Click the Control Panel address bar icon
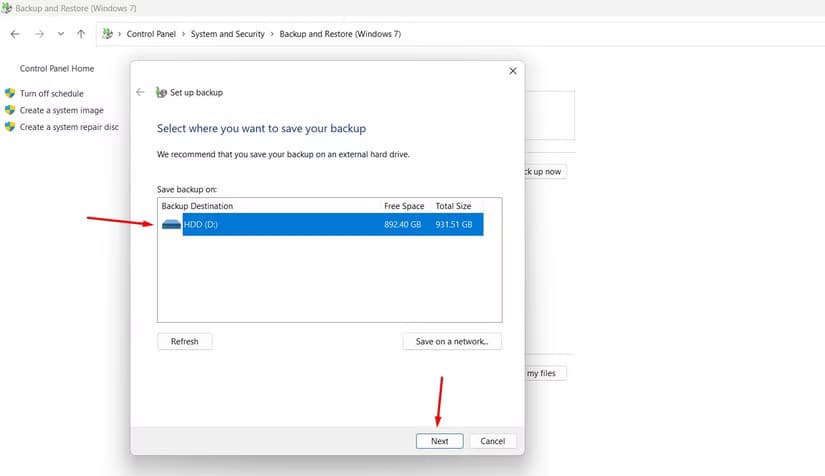 tap(107, 34)
